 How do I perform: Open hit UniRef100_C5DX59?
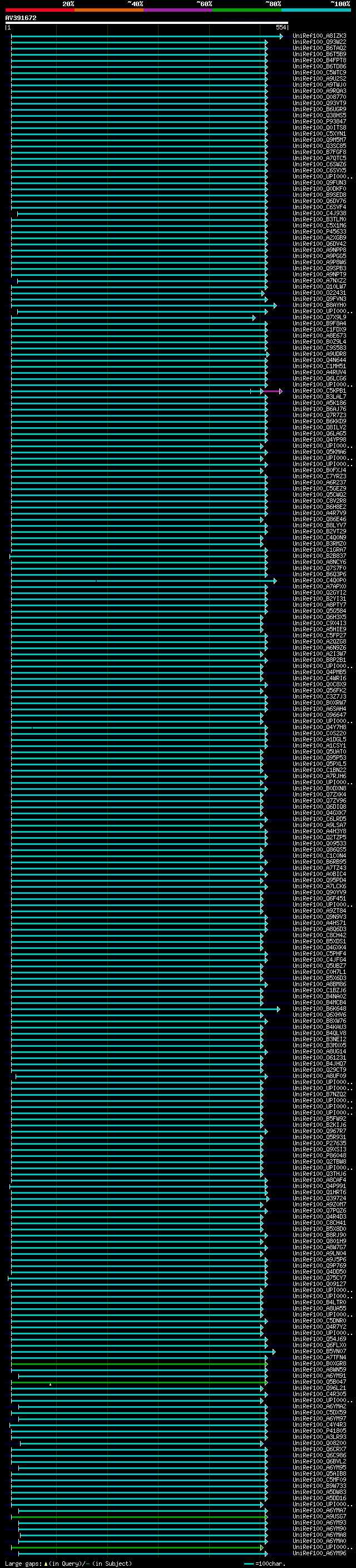pos(319,1412)
